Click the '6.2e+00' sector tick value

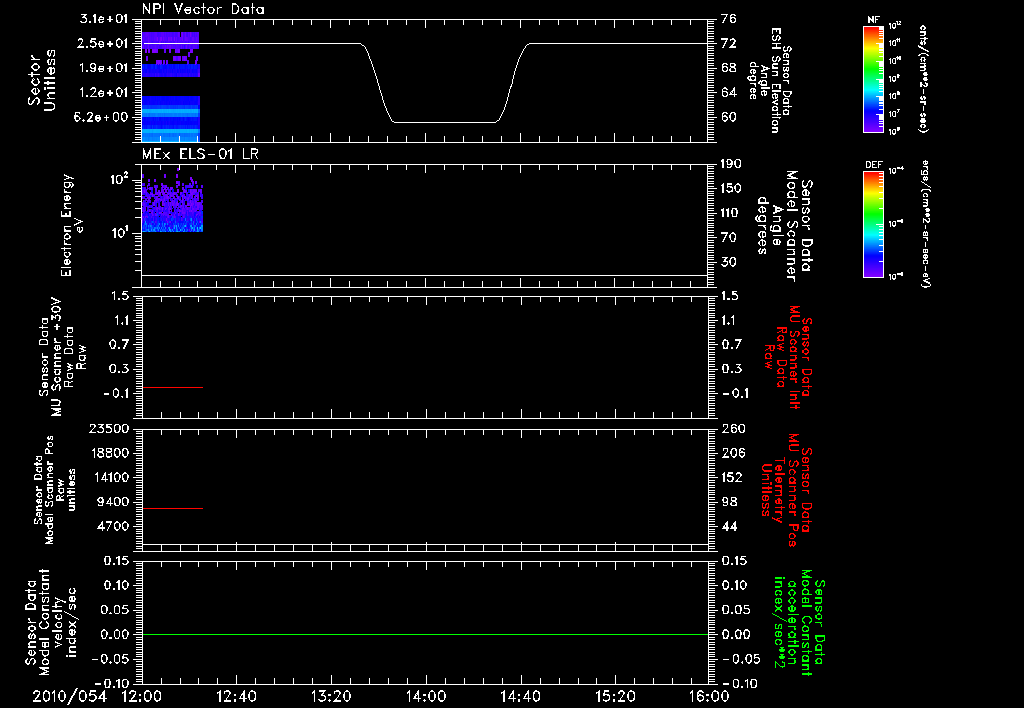click(103, 117)
